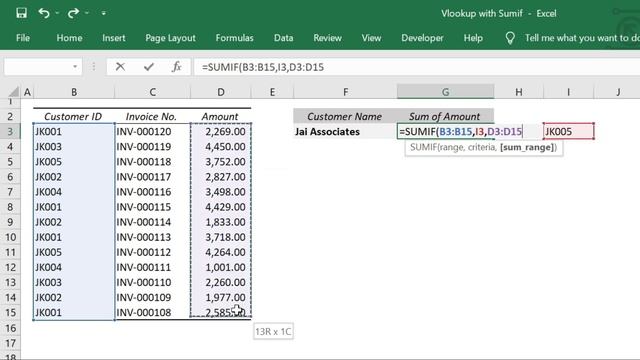Open the Review tab
The width and height of the screenshot is (640, 360).
pos(327,38)
